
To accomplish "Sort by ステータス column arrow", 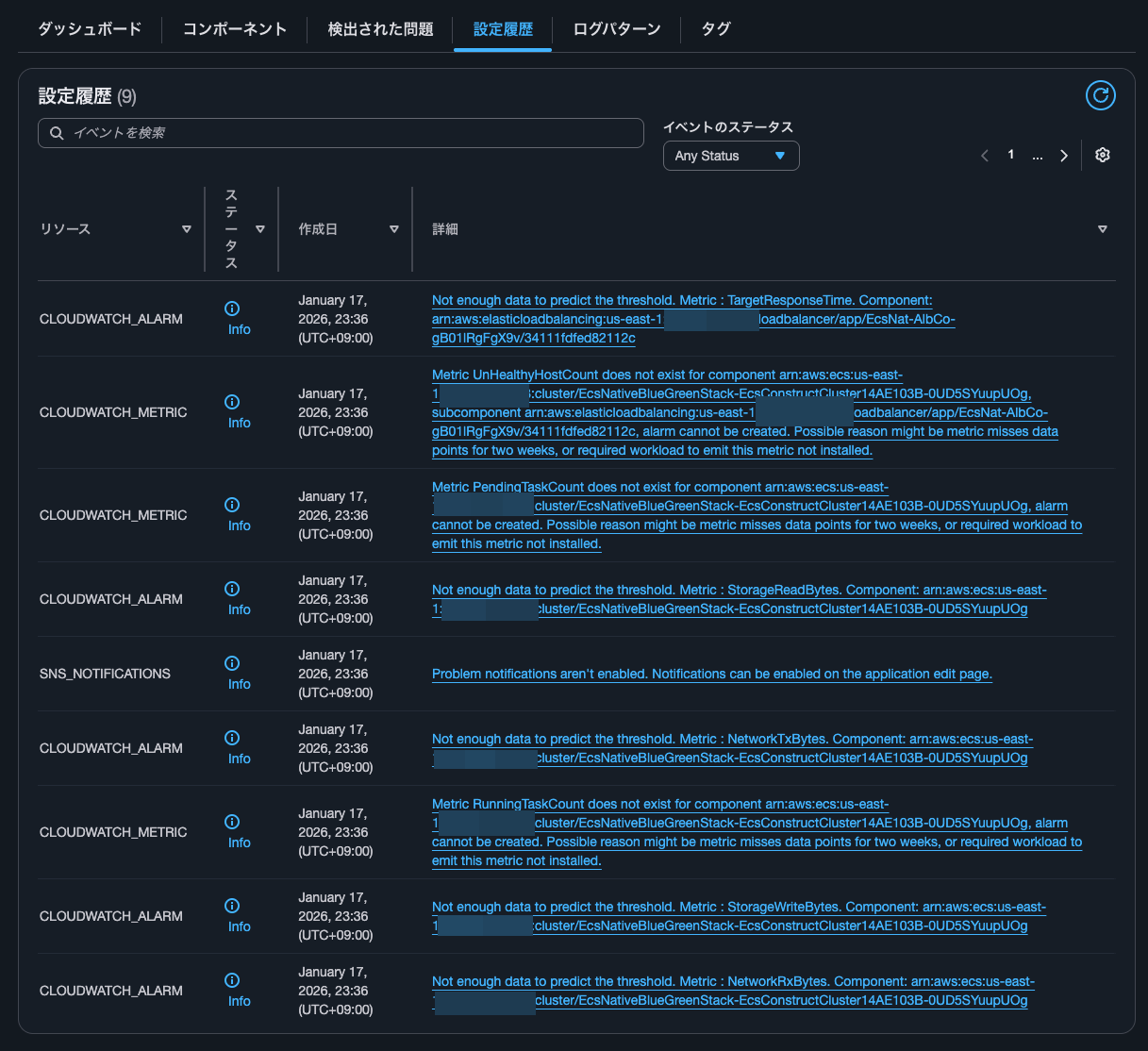I will (x=260, y=229).
